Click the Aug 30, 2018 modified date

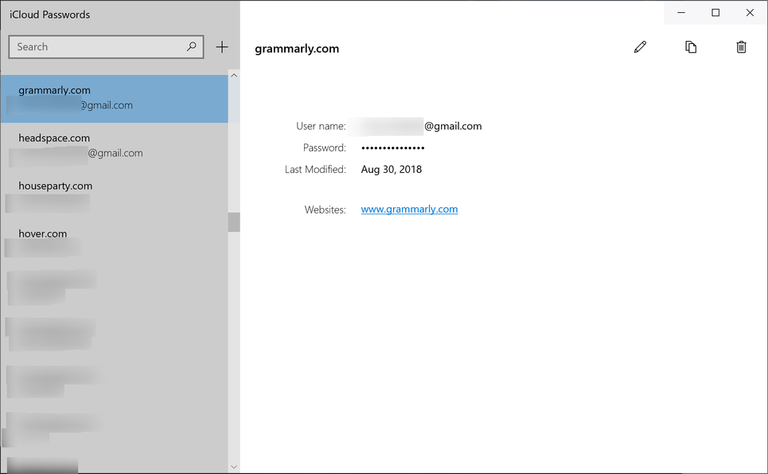pyautogui.click(x=391, y=169)
